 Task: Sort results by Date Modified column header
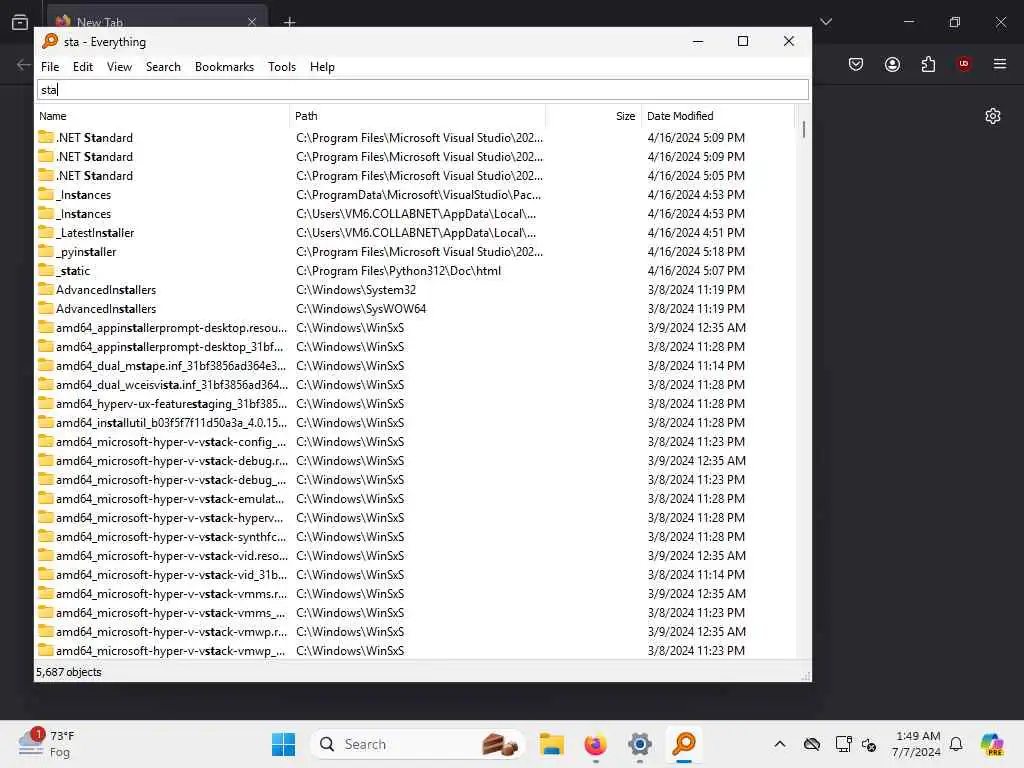click(x=717, y=116)
